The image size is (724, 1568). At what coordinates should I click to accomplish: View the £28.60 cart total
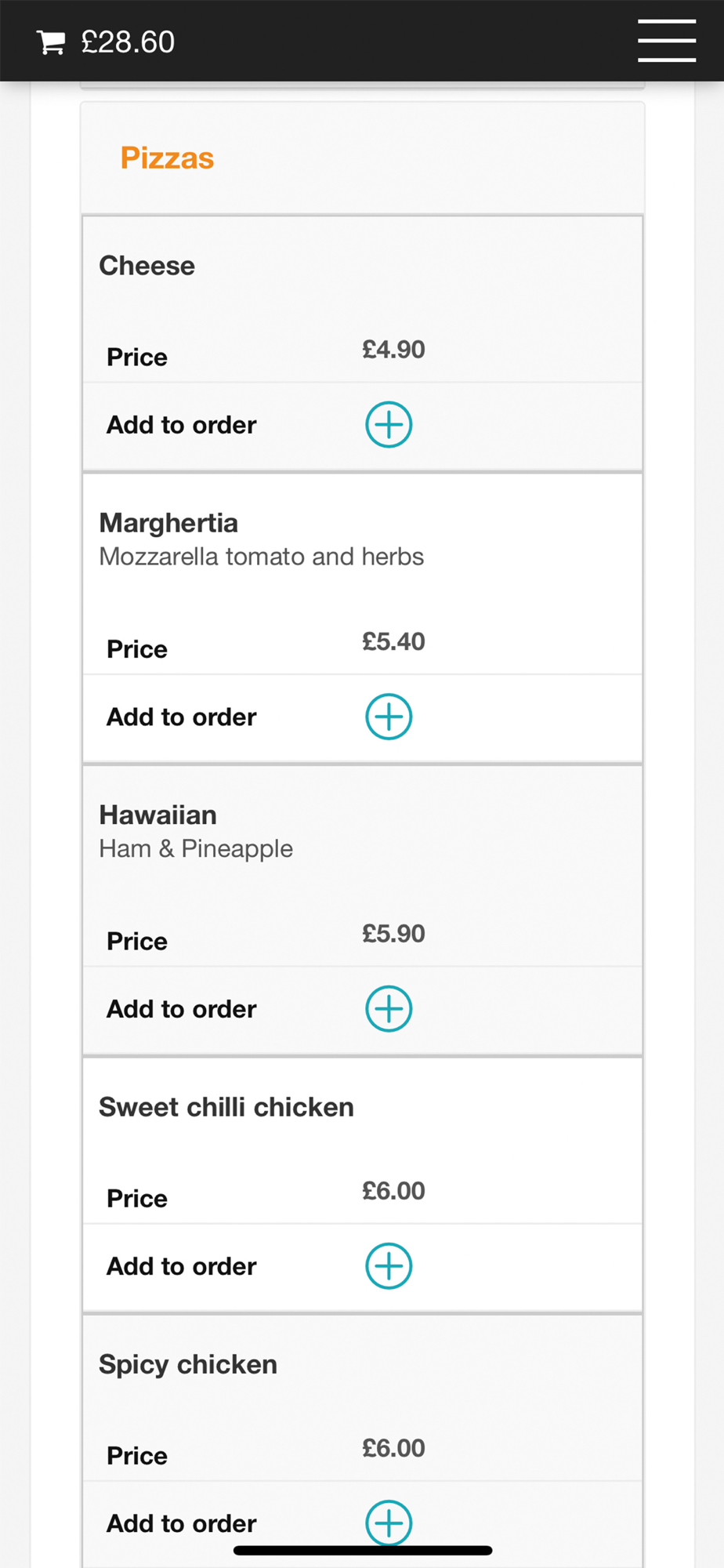pyautogui.click(x=128, y=42)
